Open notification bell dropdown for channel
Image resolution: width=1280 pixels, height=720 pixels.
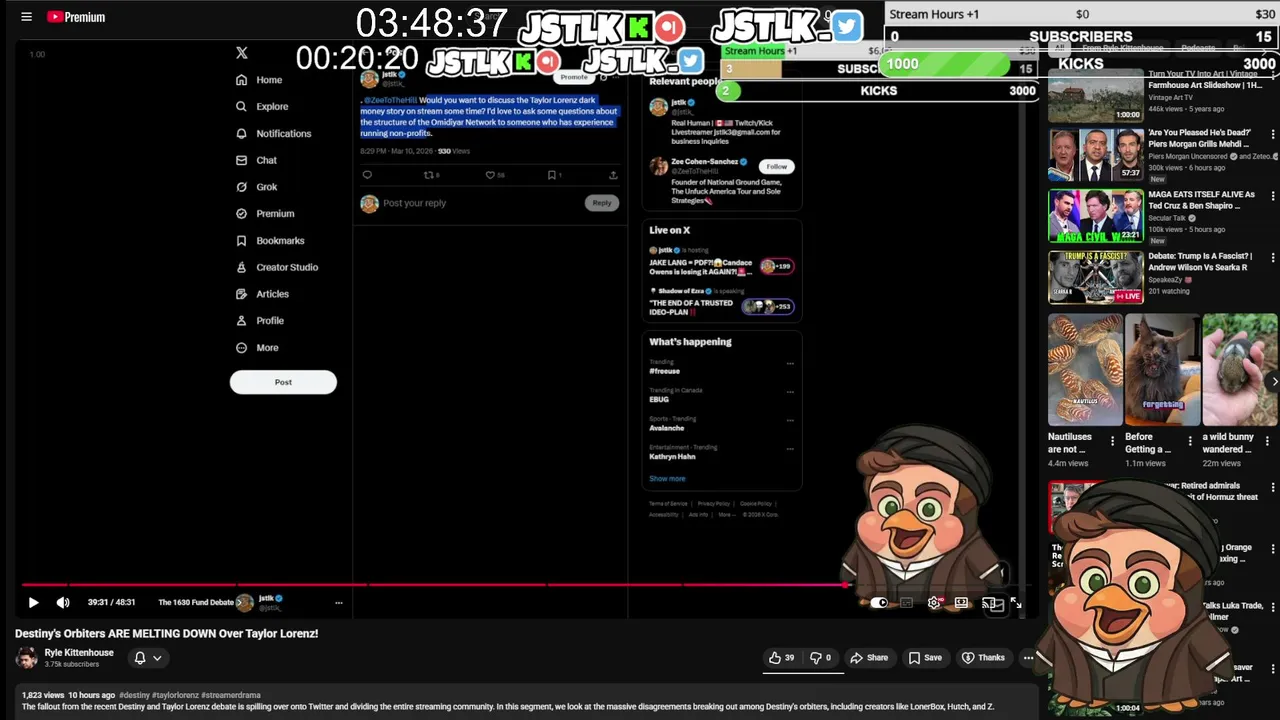pos(147,658)
